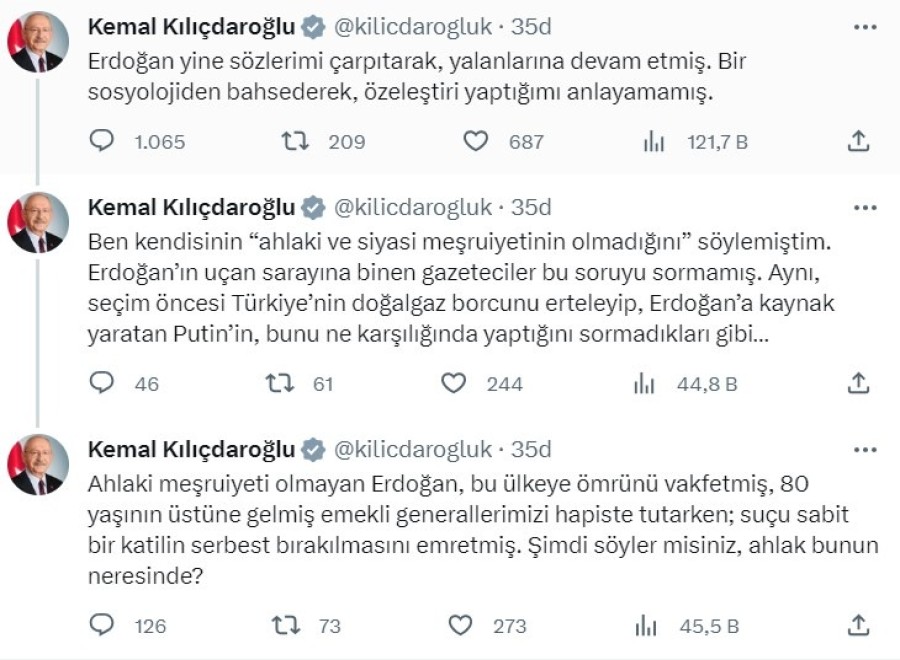The image size is (900, 660).
Task: Like the third tweet with 273 likes
Action: 460,626
